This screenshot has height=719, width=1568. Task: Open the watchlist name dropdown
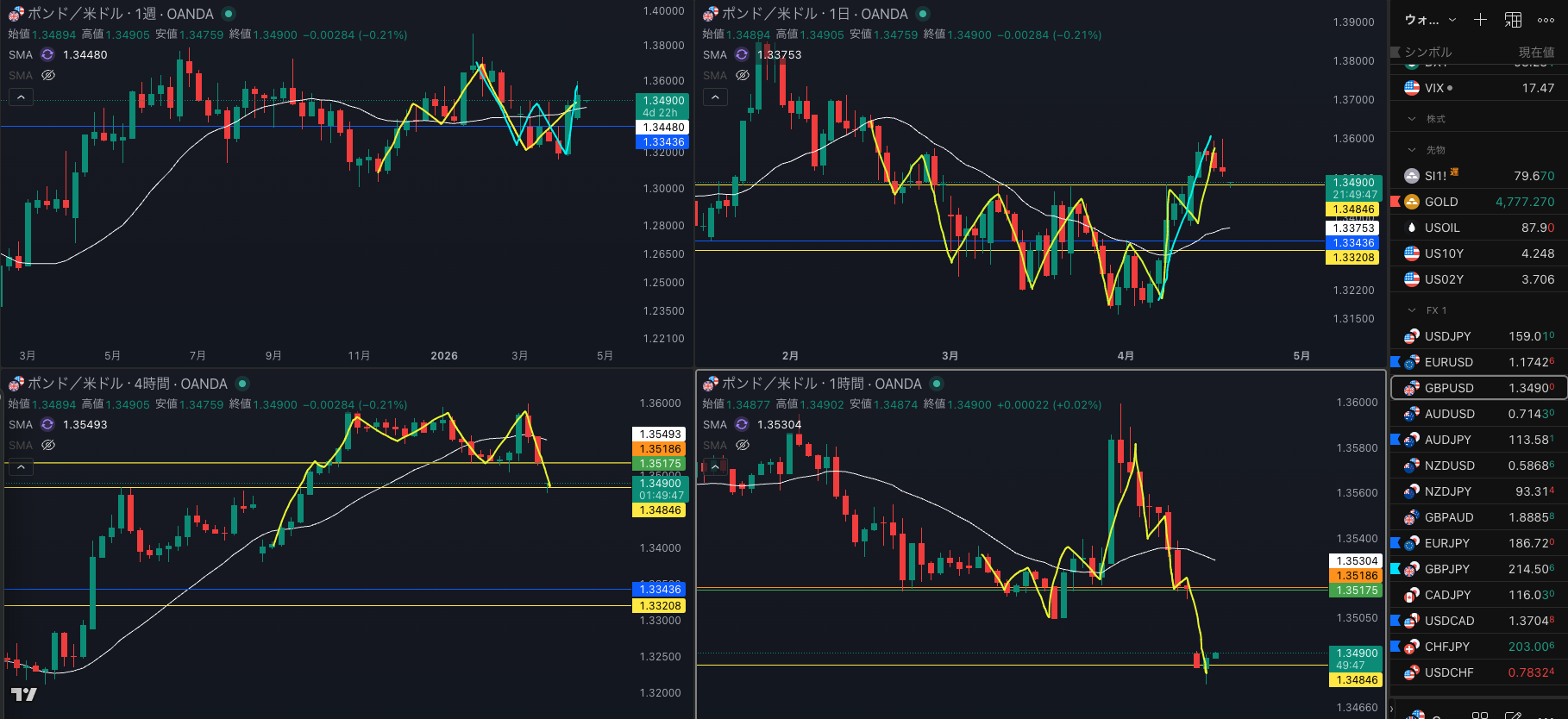click(x=1430, y=19)
